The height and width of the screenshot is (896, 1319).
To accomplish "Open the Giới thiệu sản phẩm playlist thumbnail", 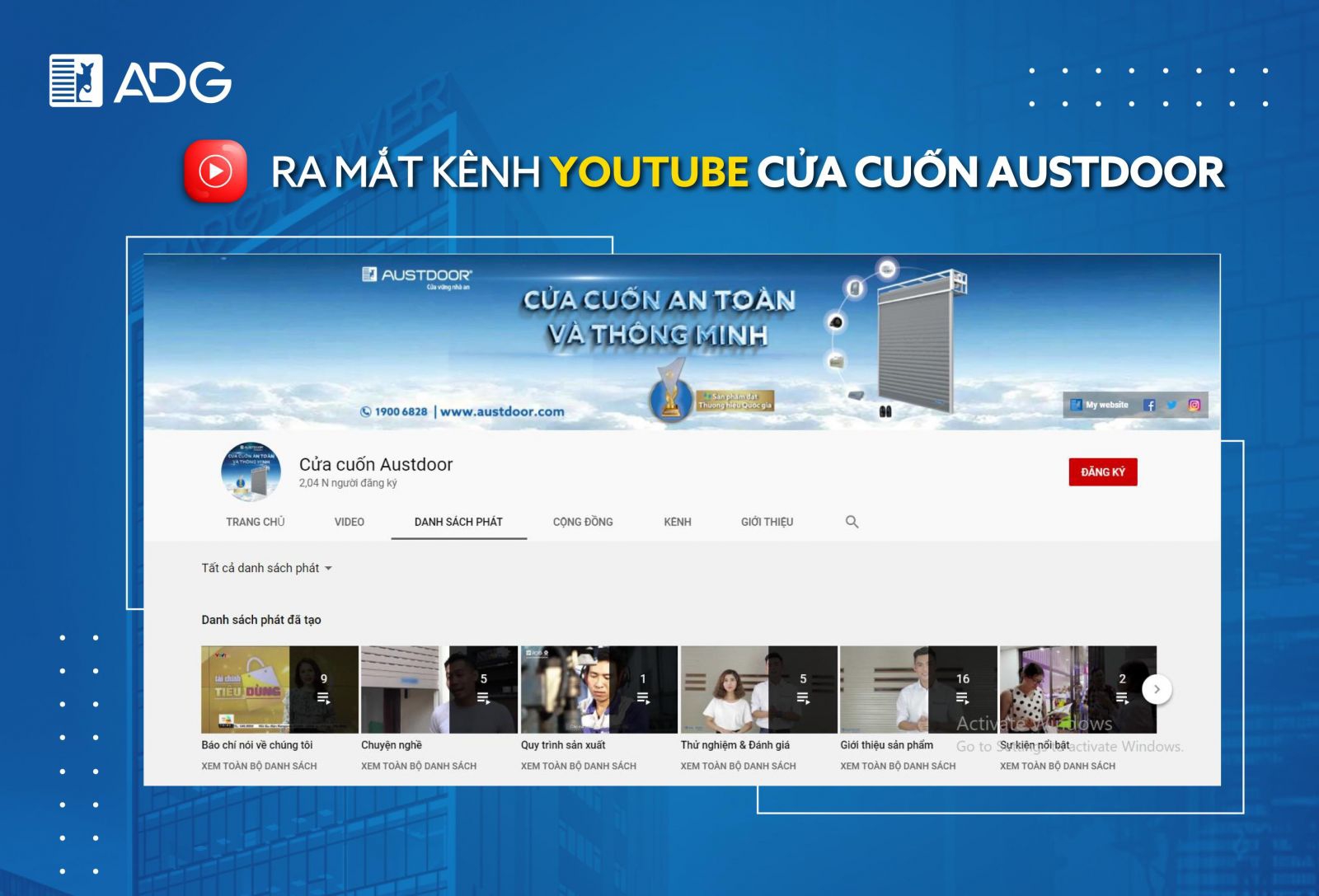I will point(918,689).
